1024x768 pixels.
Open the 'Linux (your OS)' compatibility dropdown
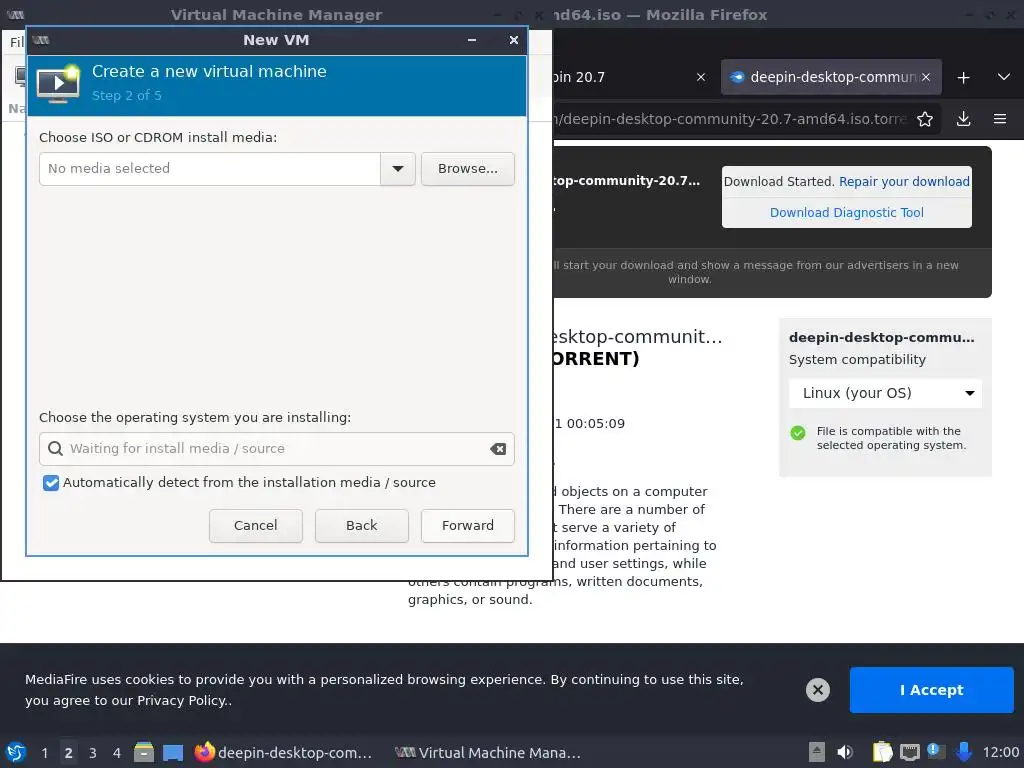pos(886,393)
